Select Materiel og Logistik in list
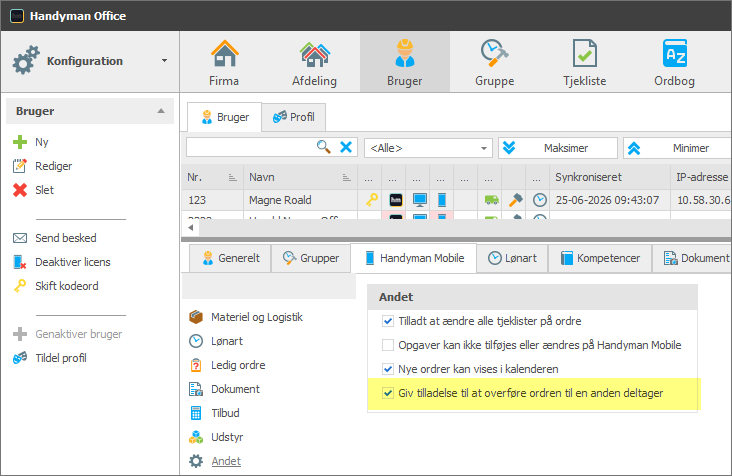Image resolution: width=732 pixels, height=476 pixels. coord(246,317)
